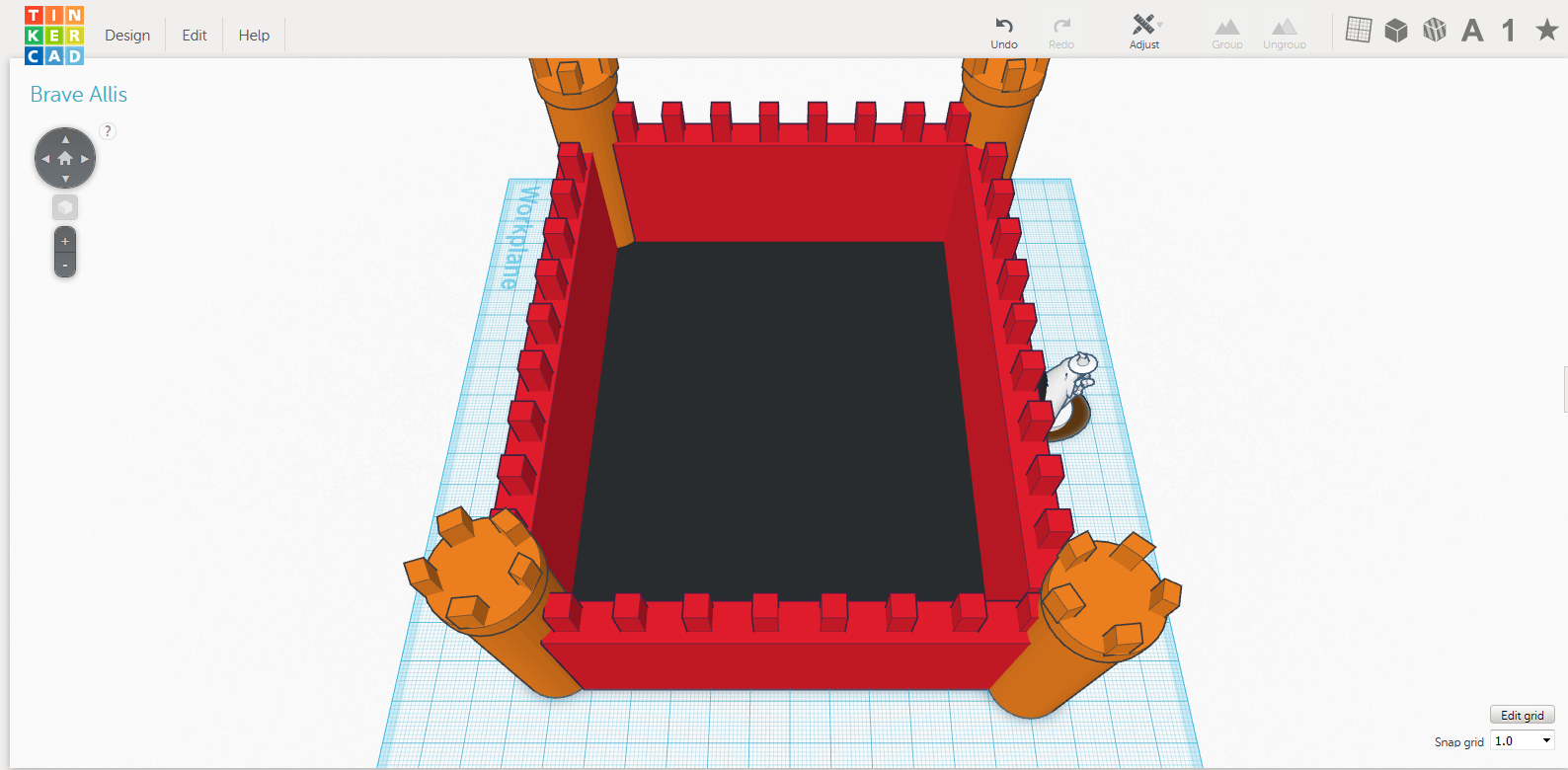Click the Ungroup button
The image size is (1568, 770).
pyautogui.click(x=1284, y=33)
